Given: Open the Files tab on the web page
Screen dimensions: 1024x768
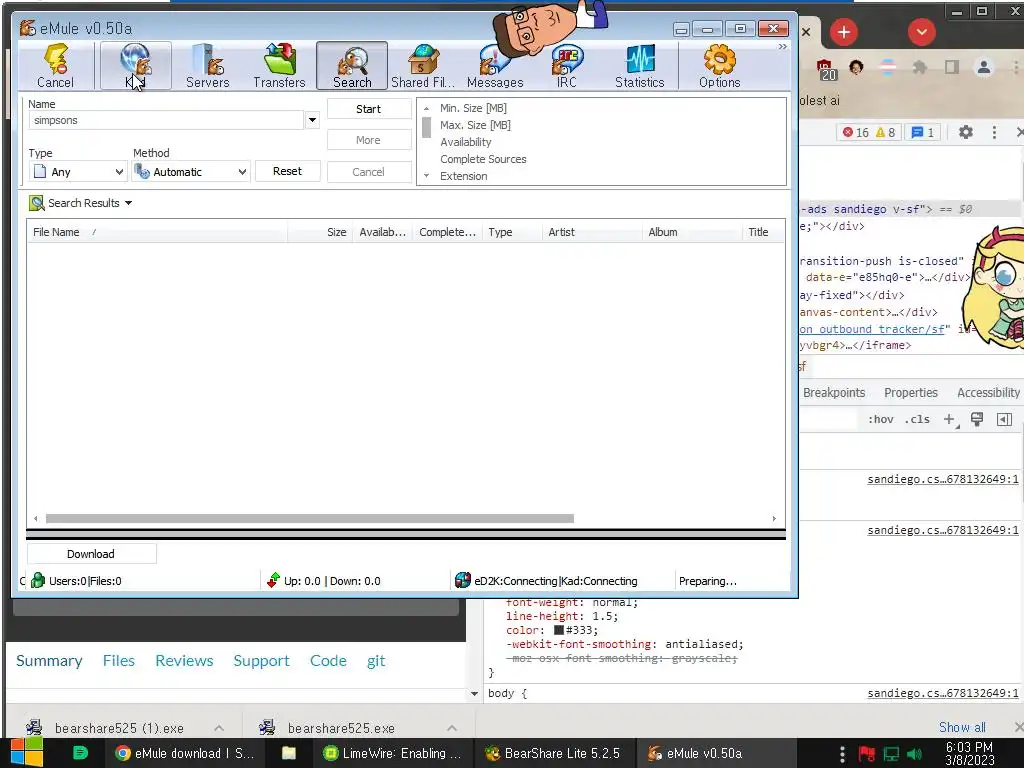Looking at the screenshot, I should tap(119, 661).
